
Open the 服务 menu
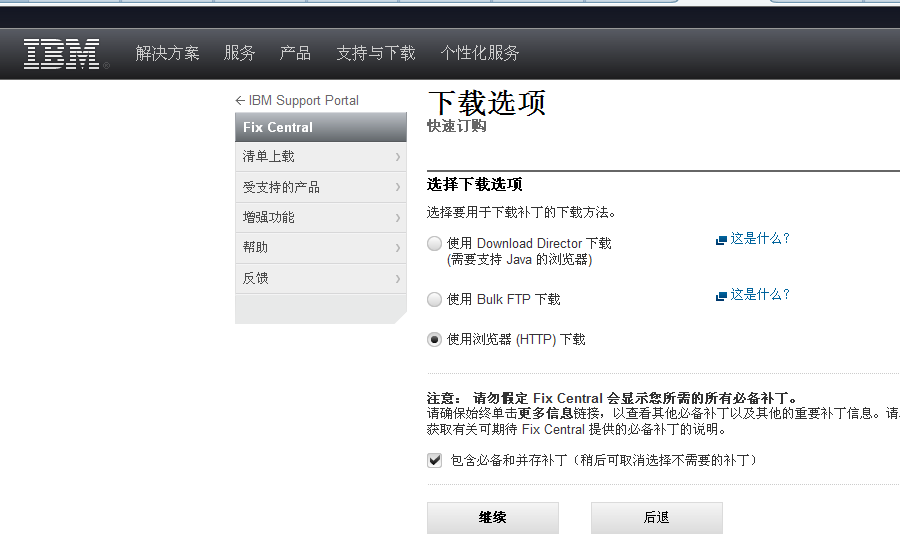239,53
